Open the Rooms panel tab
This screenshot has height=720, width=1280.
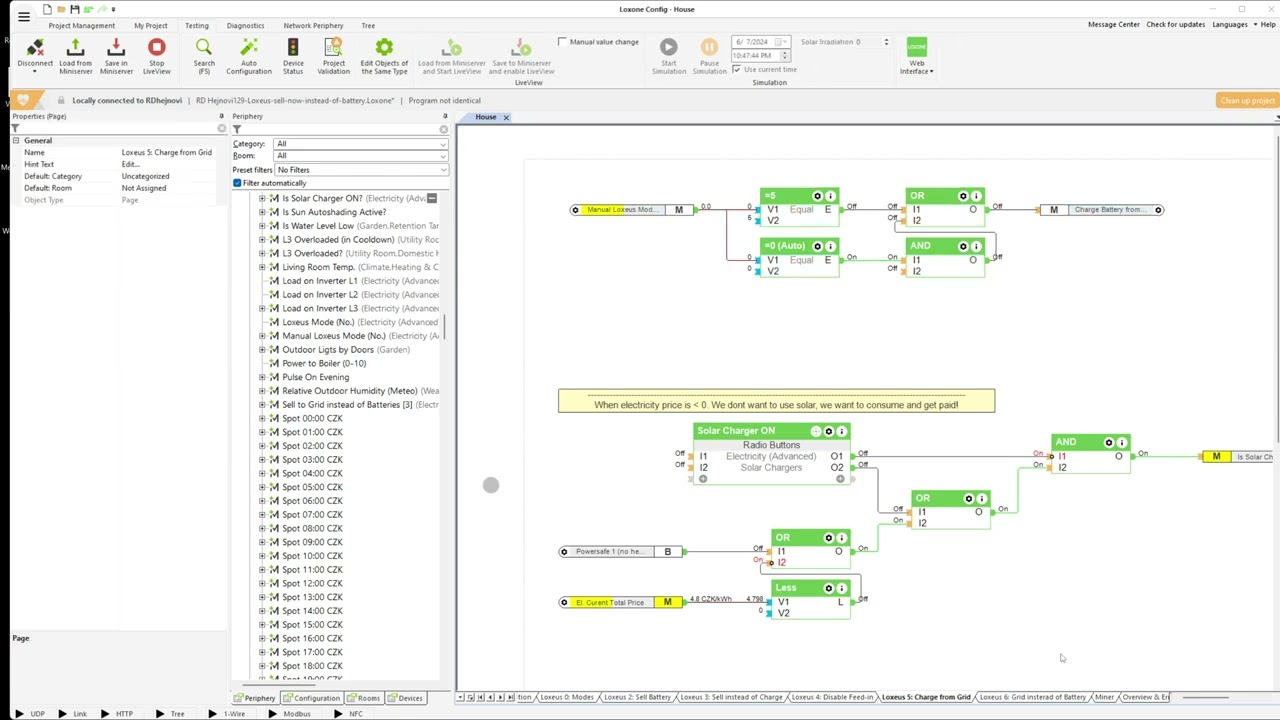click(364, 698)
